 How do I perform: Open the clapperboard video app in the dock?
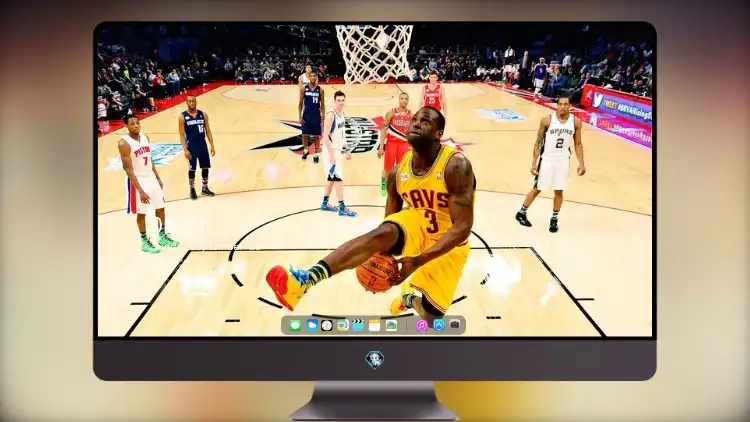click(x=358, y=325)
